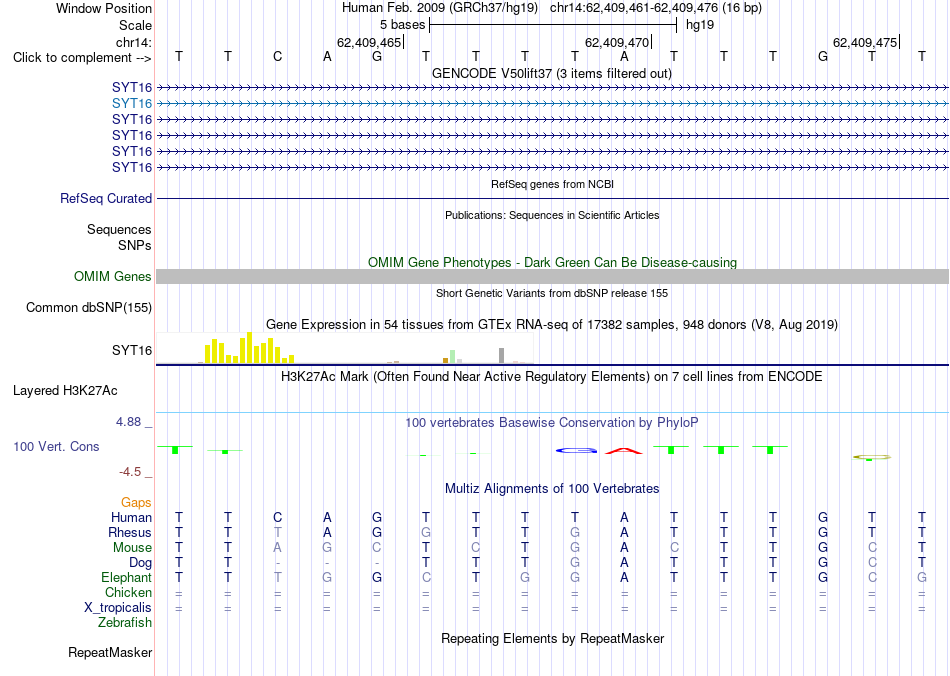Click the Chicken species row label
950x676 pixels.
[128, 592]
